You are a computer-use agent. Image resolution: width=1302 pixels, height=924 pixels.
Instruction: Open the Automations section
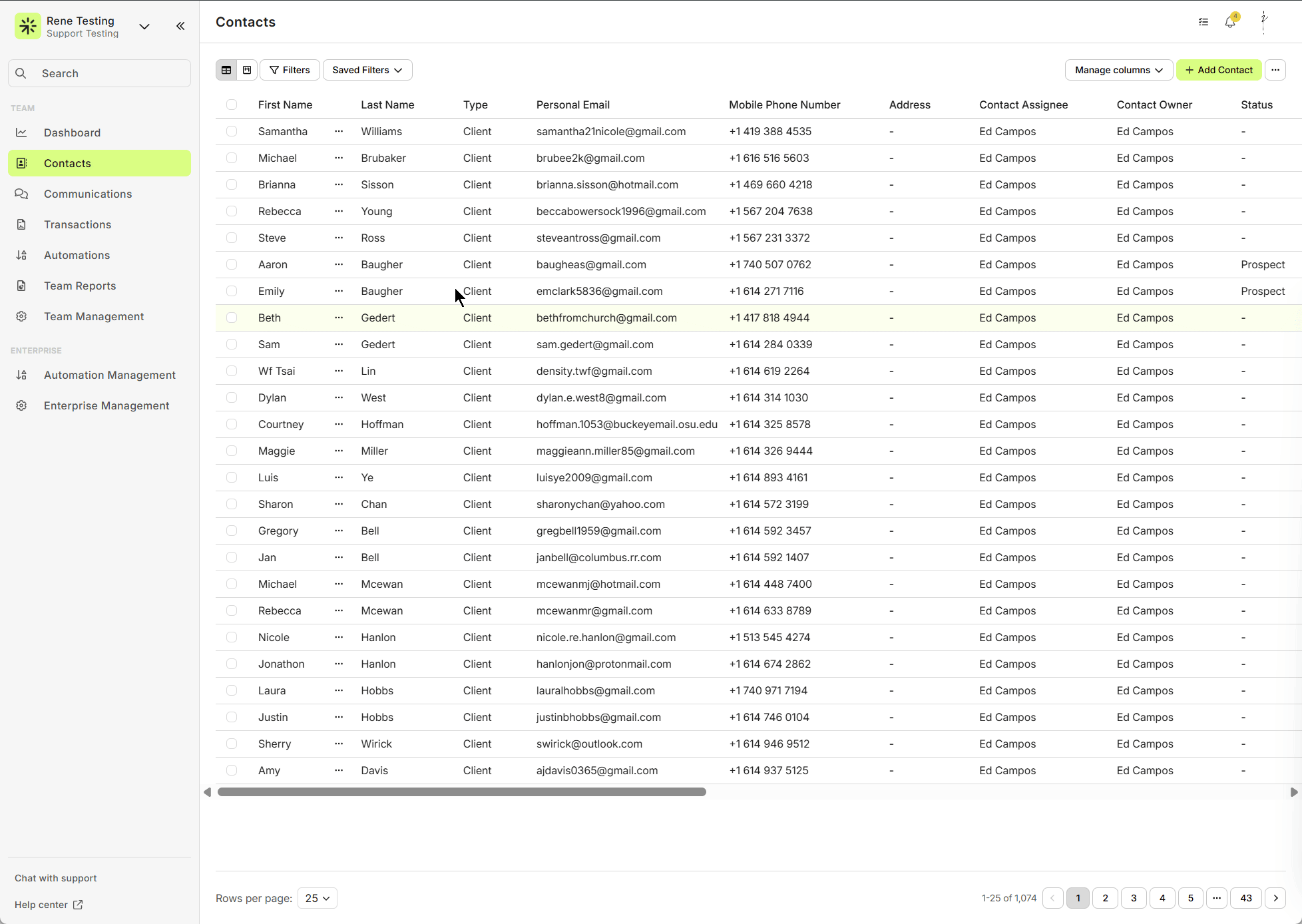[77, 255]
